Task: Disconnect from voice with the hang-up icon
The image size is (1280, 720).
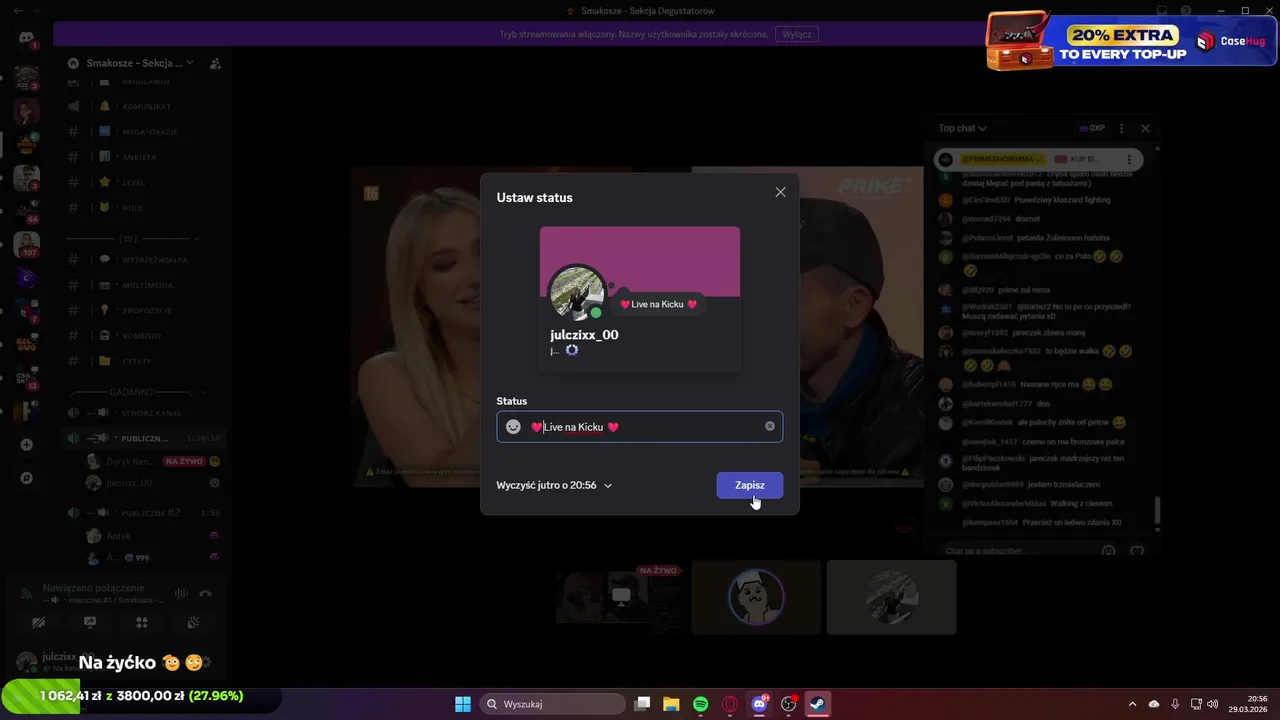Action: coord(205,593)
